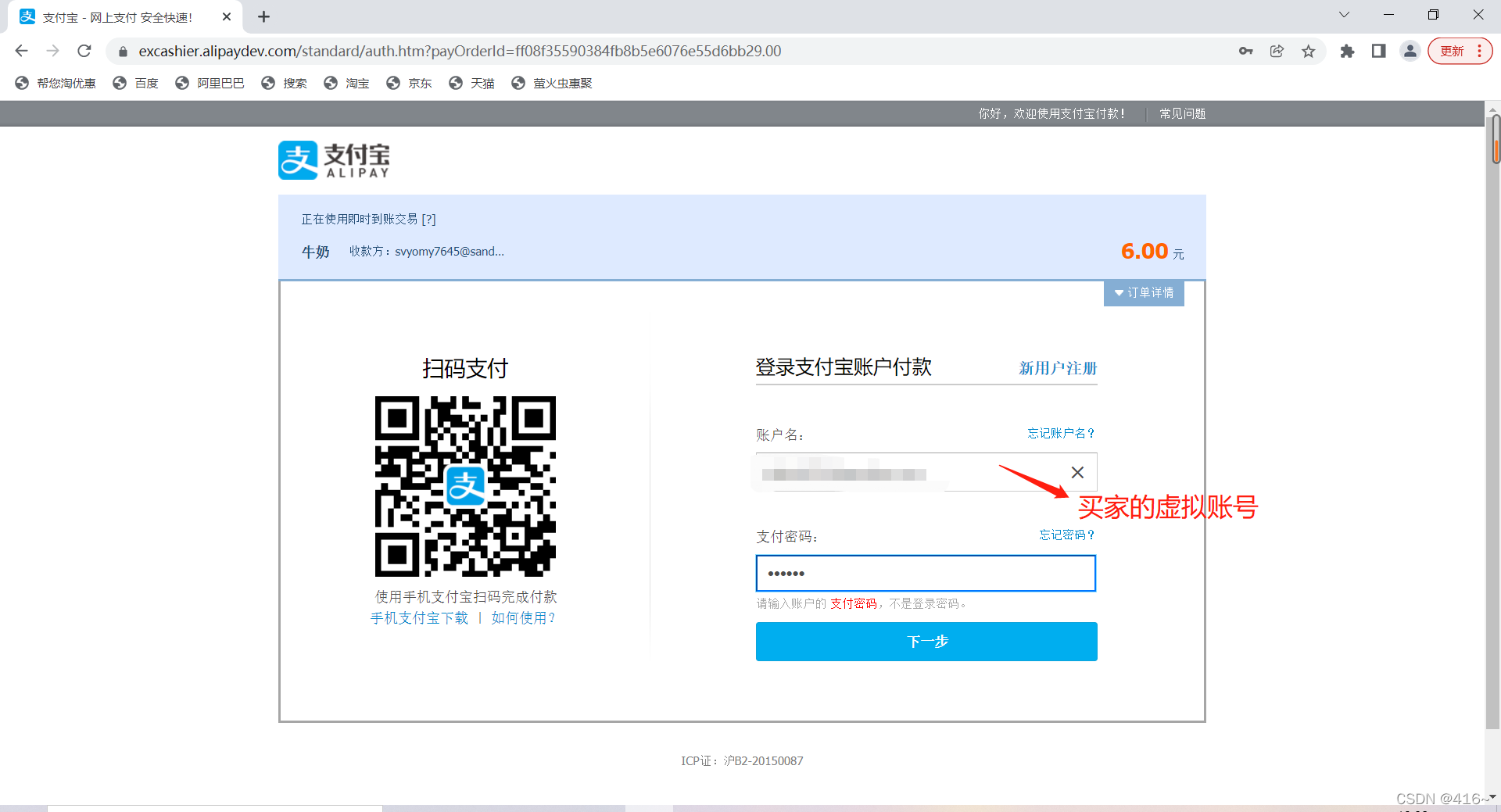Screen dimensions: 1501x812
Task: Close the Alipay browser tab
Action: coord(227,16)
